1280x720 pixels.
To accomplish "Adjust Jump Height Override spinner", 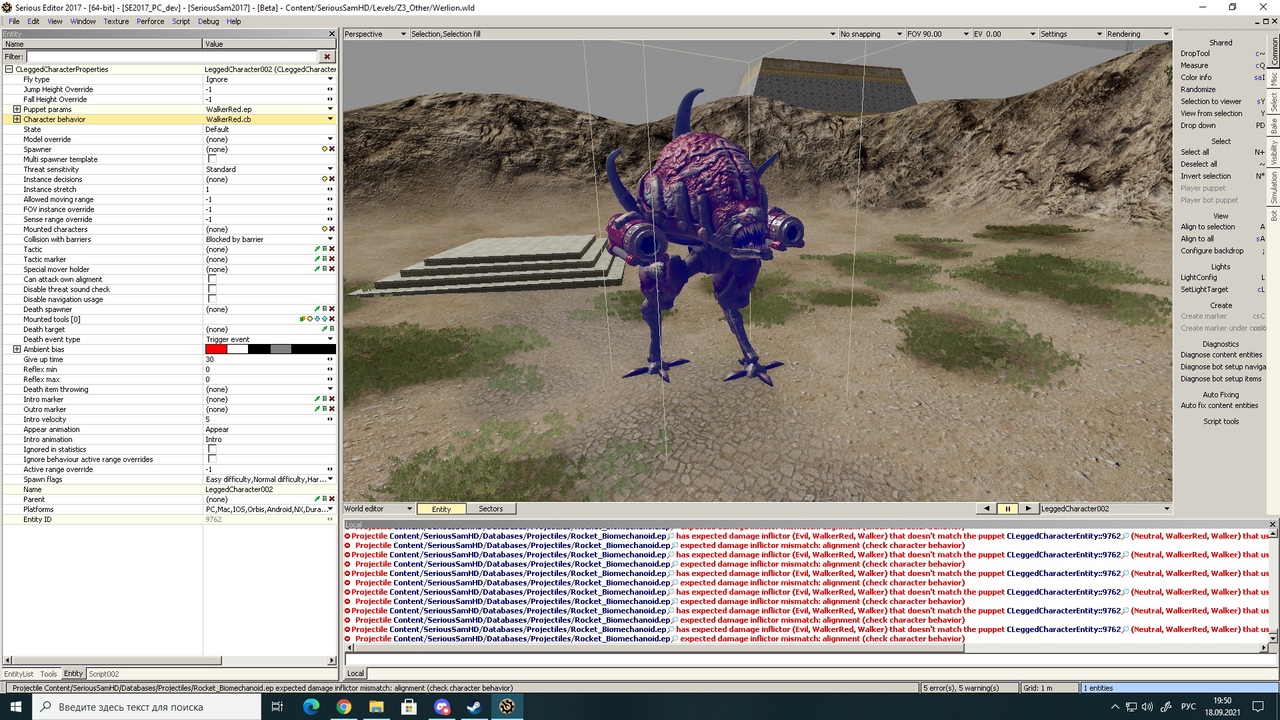I will [x=330, y=89].
